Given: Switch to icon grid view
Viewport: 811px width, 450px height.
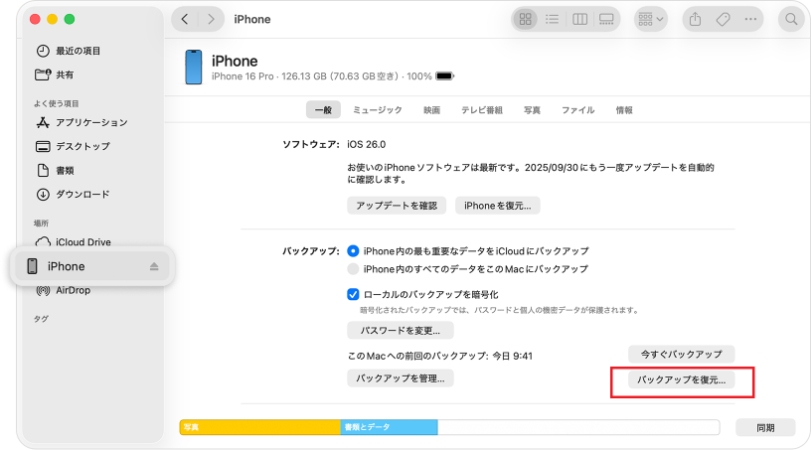Looking at the screenshot, I should click(x=525, y=19).
